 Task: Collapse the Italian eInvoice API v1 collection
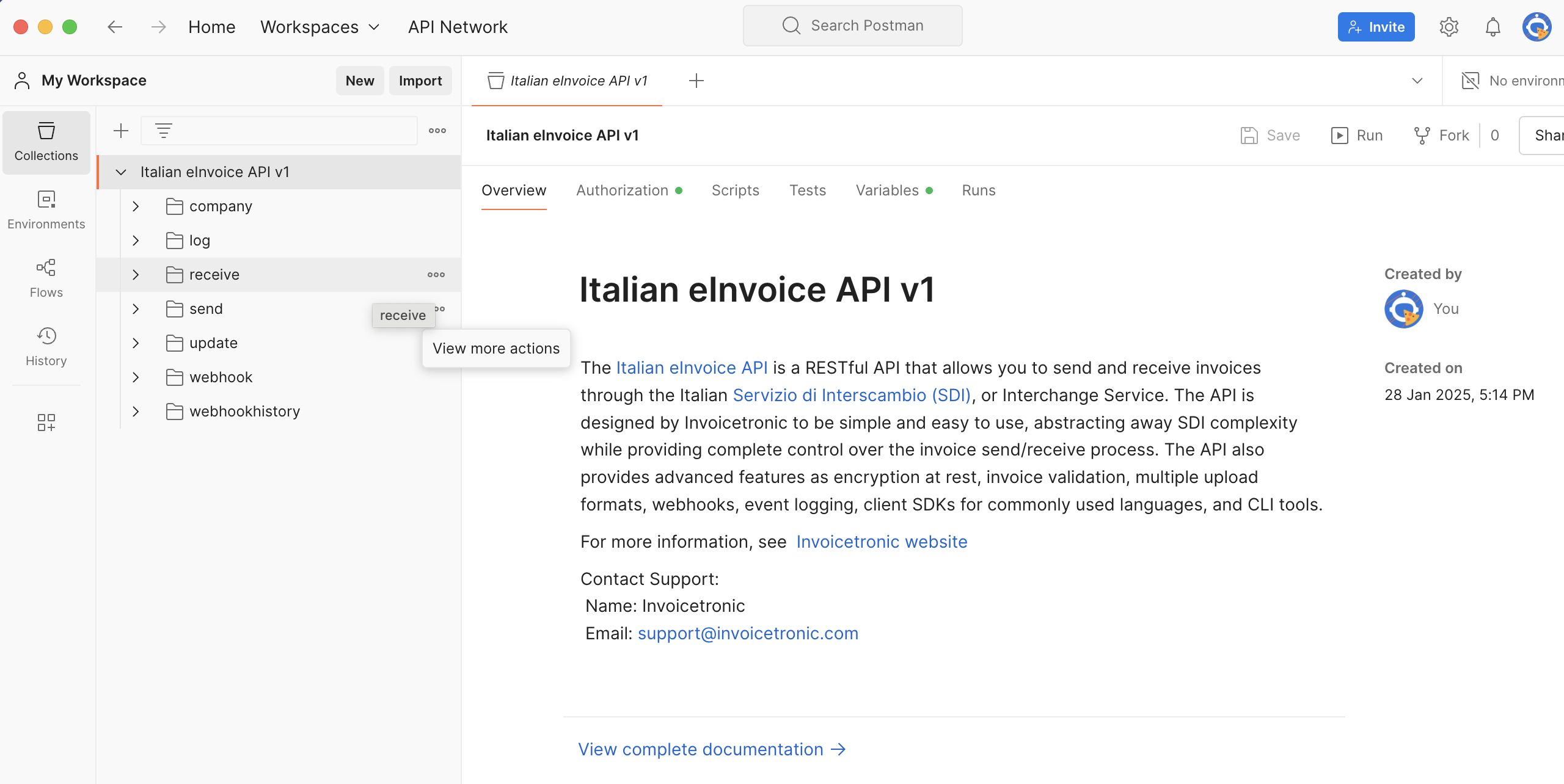click(121, 172)
